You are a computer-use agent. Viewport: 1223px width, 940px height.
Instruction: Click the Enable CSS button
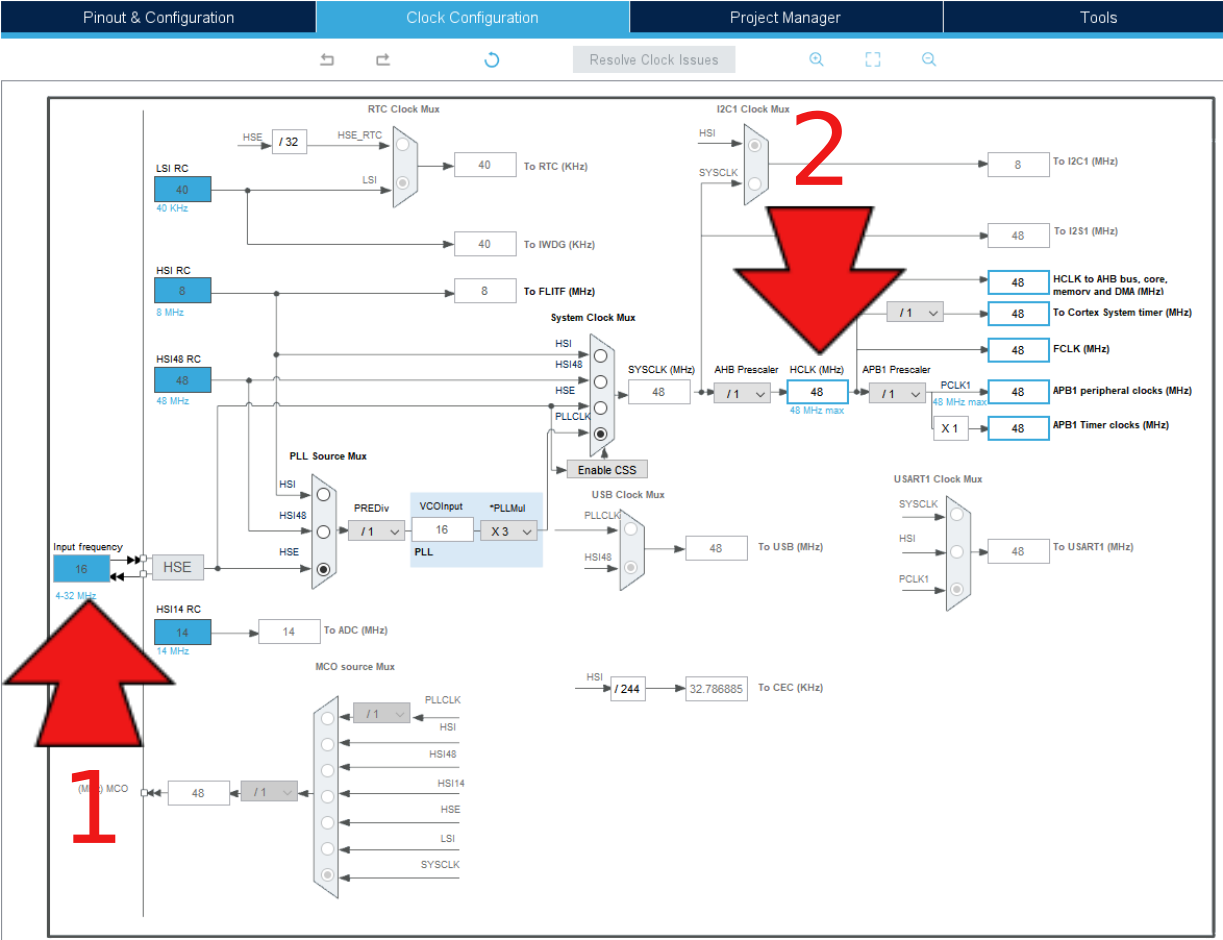pyautogui.click(x=607, y=469)
